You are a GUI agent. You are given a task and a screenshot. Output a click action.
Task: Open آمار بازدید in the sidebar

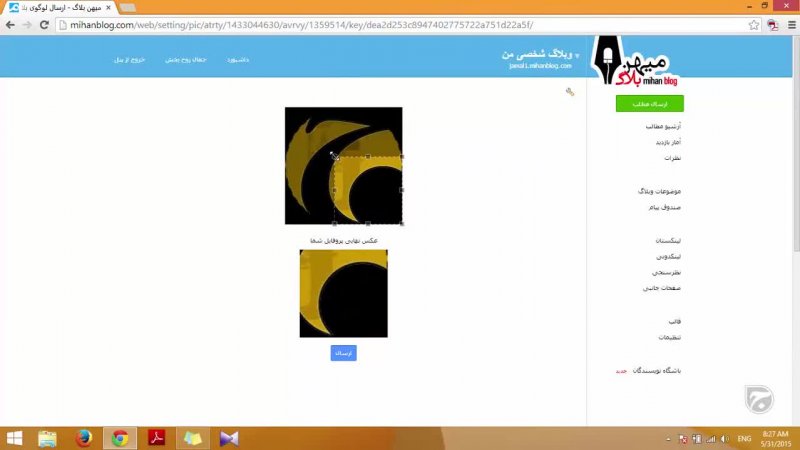pyautogui.click(x=668, y=142)
